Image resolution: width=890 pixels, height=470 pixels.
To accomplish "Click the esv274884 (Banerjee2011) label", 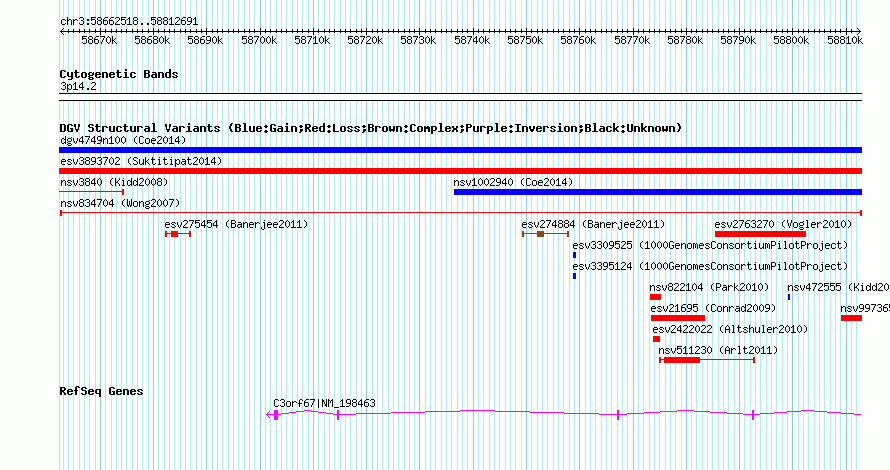I will pos(593,224).
